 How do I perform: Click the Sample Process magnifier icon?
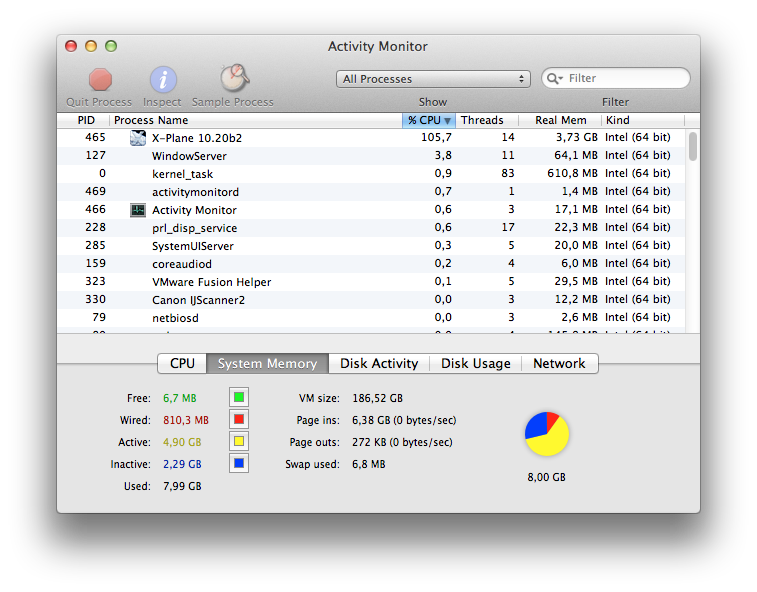click(x=234, y=78)
